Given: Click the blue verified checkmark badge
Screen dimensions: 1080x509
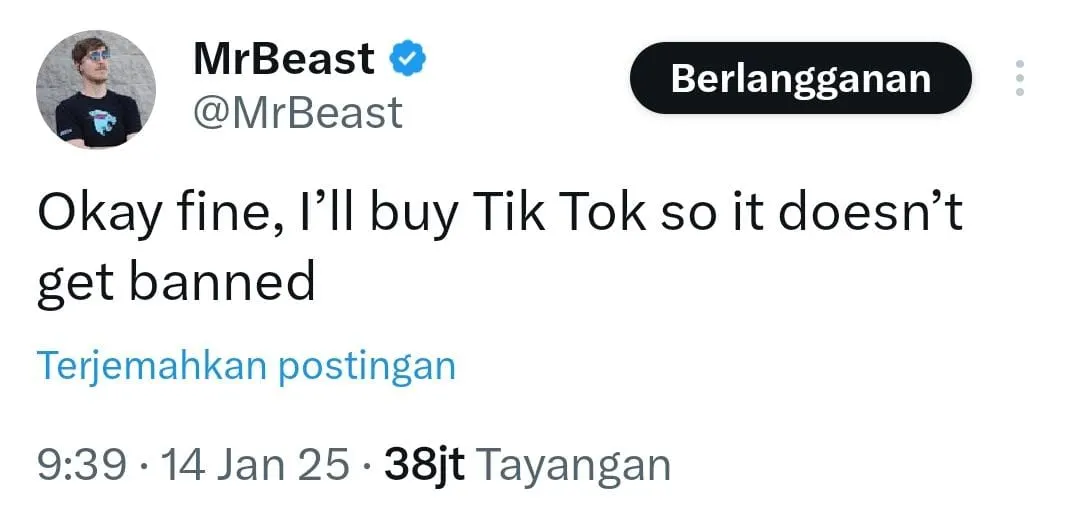Looking at the screenshot, I should click(408, 61).
